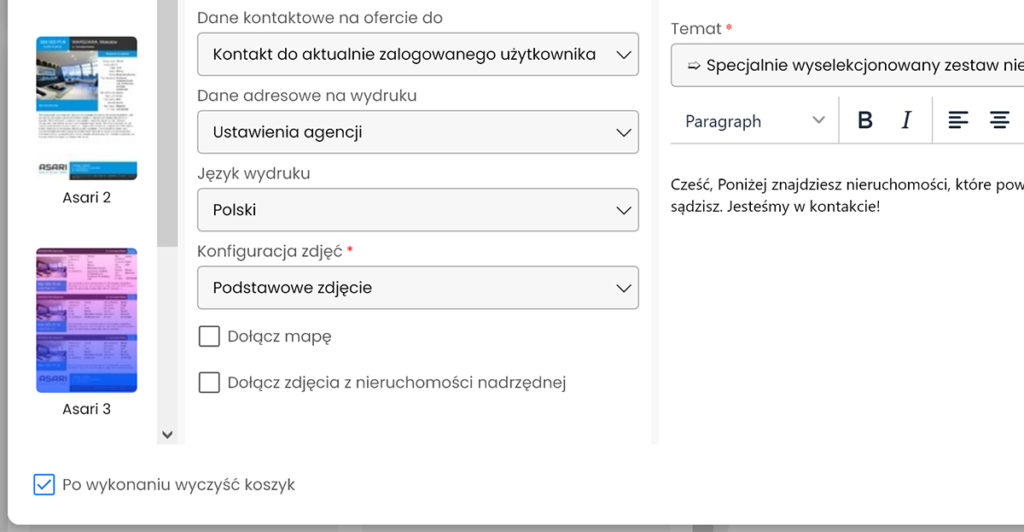The height and width of the screenshot is (532, 1024).
Task: Open the Paragraph style dropdown
Action: tap(754, 121)
